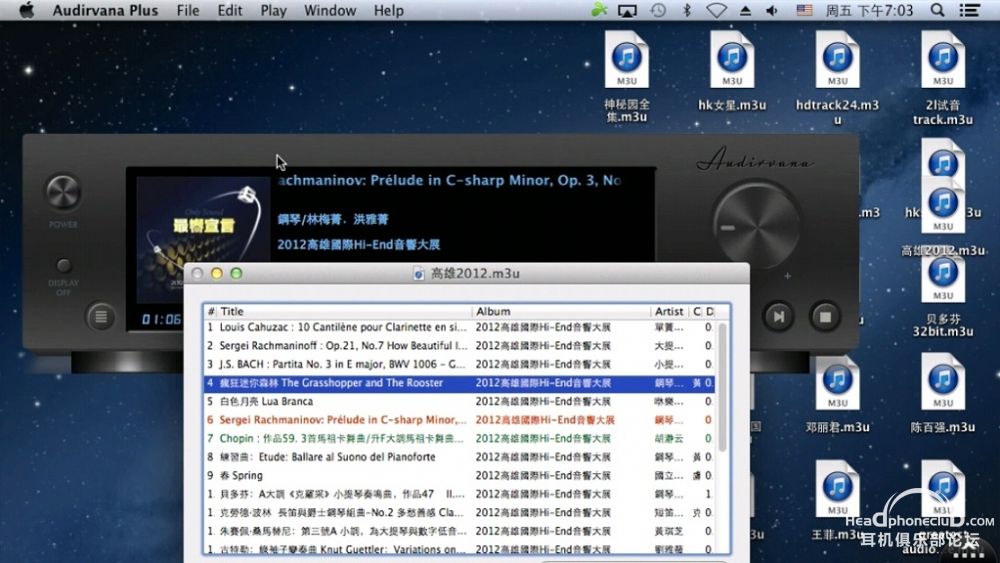Select track Chopin 作品59 in playlist
This screenshot has width=1000, height=563.
pos(459,438)
